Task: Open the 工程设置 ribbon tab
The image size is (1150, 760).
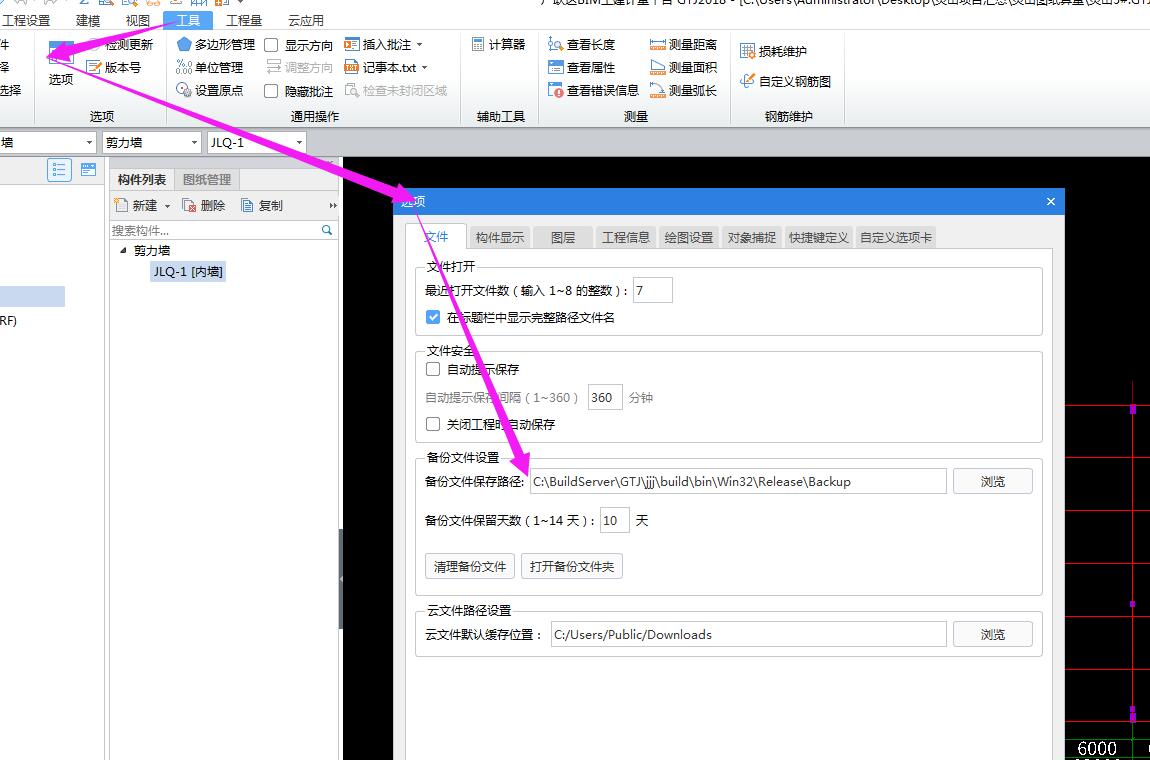Action: point(26,21)
